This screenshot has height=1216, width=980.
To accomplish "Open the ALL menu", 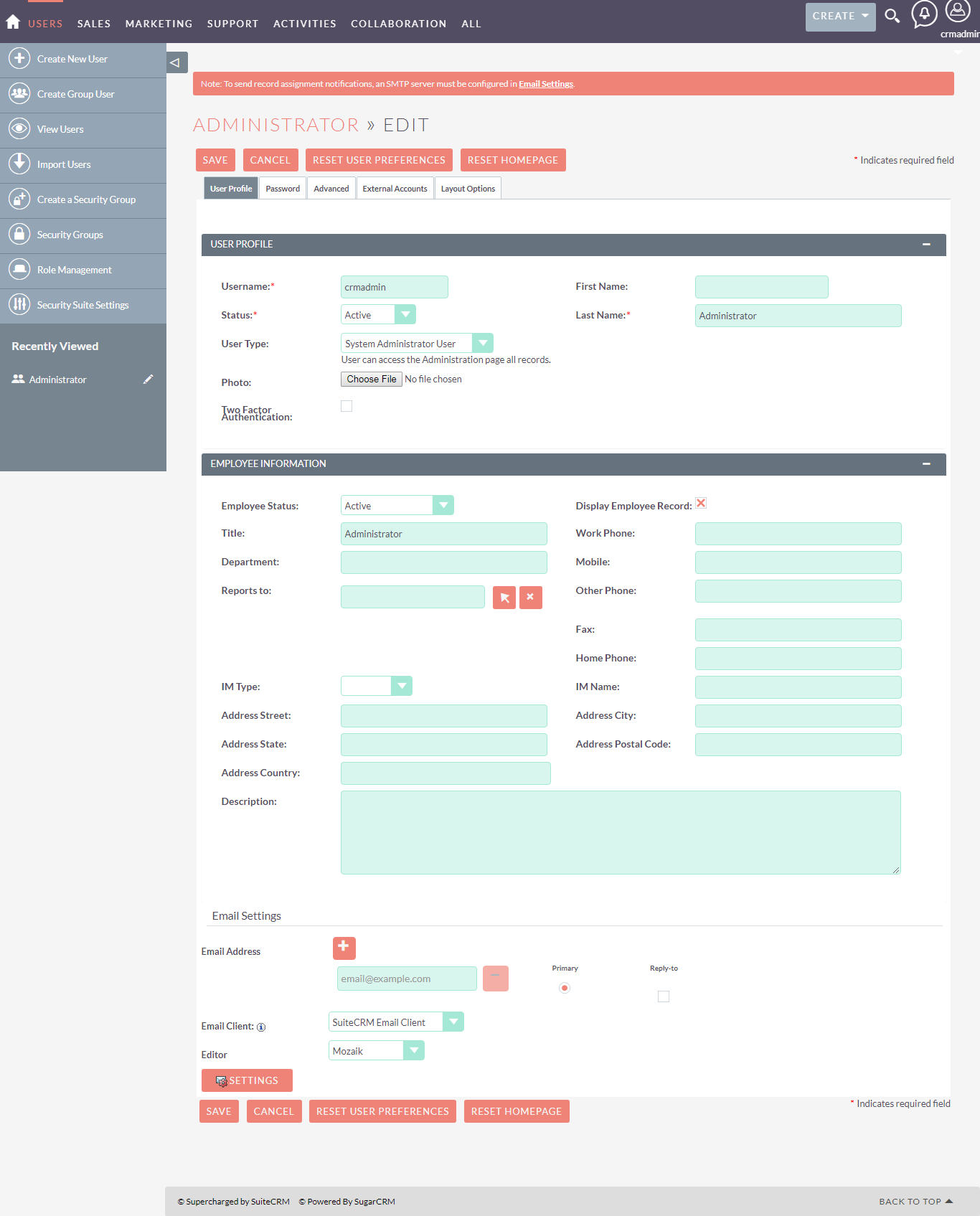I will [x=471, y=24].
